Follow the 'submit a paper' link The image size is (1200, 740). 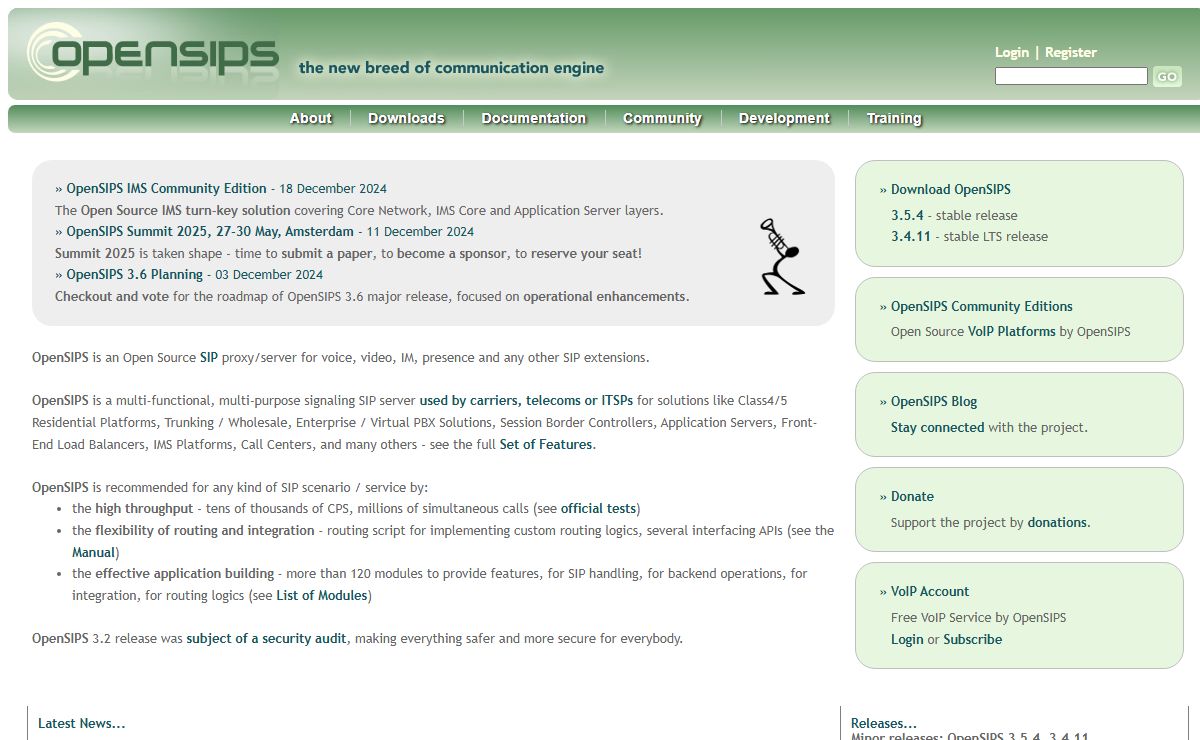click(326, 253)
